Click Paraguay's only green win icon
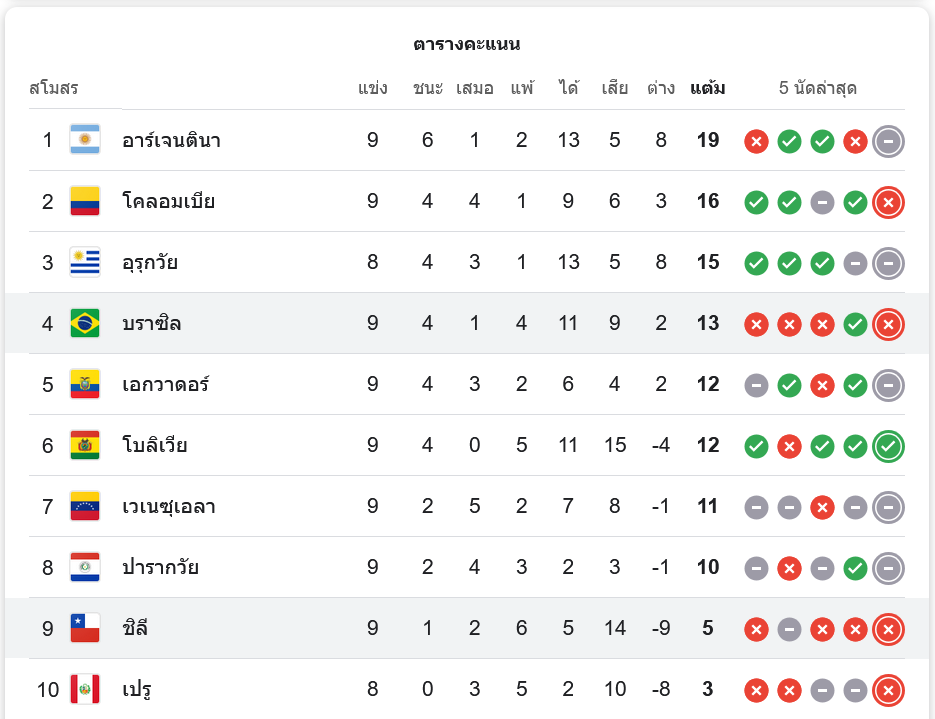This screenshot has height=719, width=935. [855, 568]
